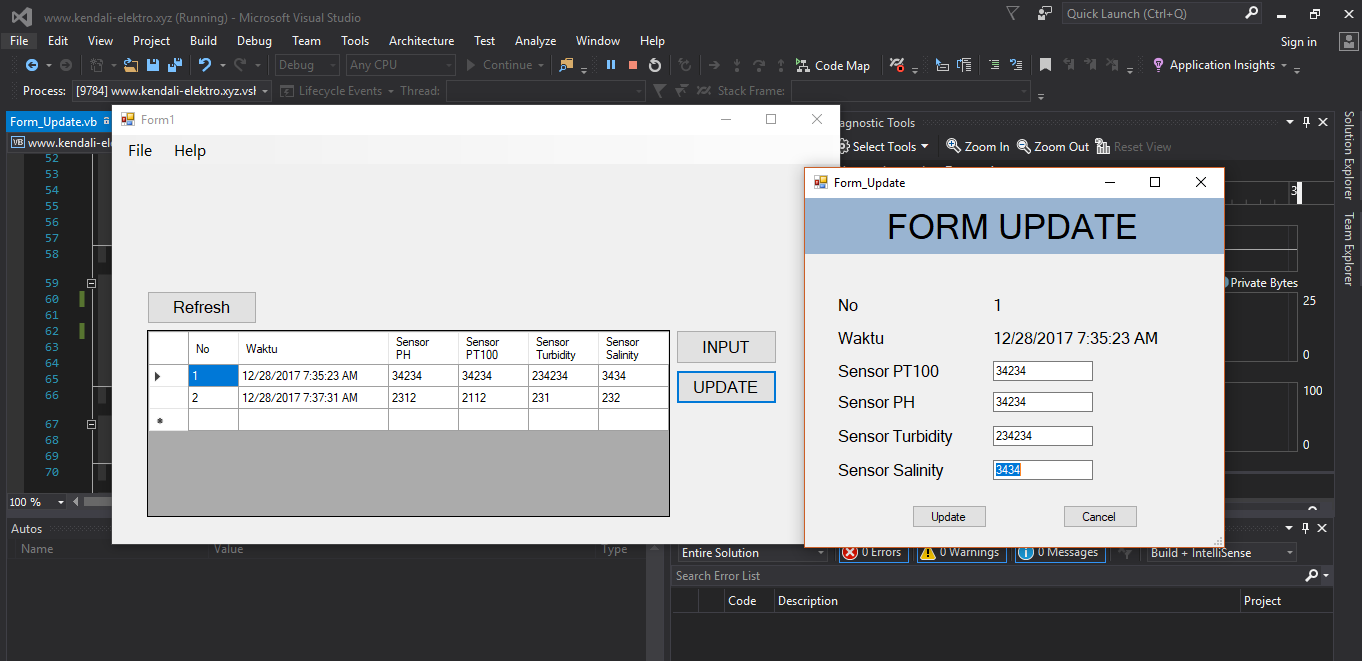Viewport: 1362px width, 661px height.
Task: Stop debugging with the red square icon
Action: tap(633, 65)
